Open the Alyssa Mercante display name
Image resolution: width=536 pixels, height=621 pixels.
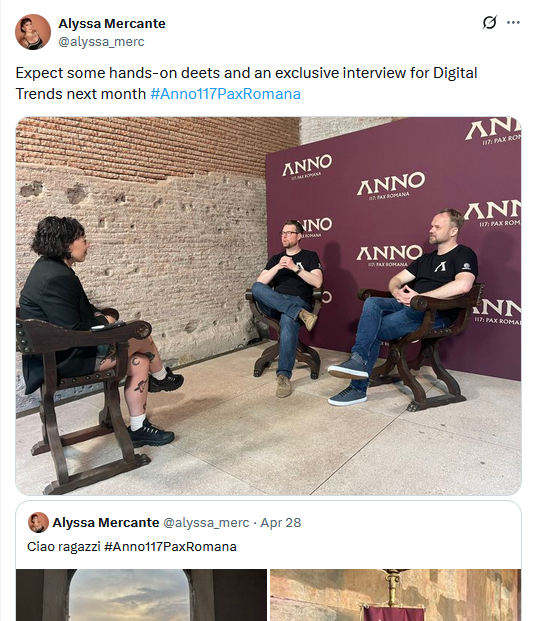(112, 24)
